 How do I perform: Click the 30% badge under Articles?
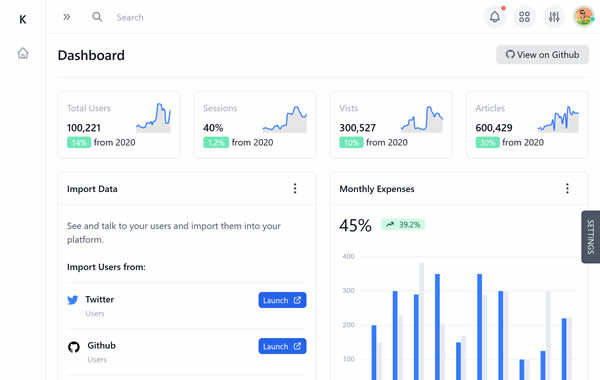click(488, 143)
